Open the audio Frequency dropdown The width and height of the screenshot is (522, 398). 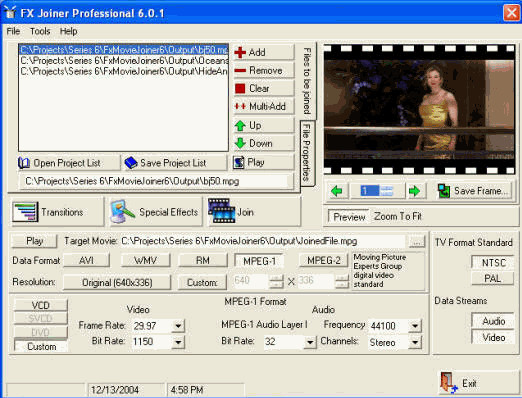(x=415, y=326)
